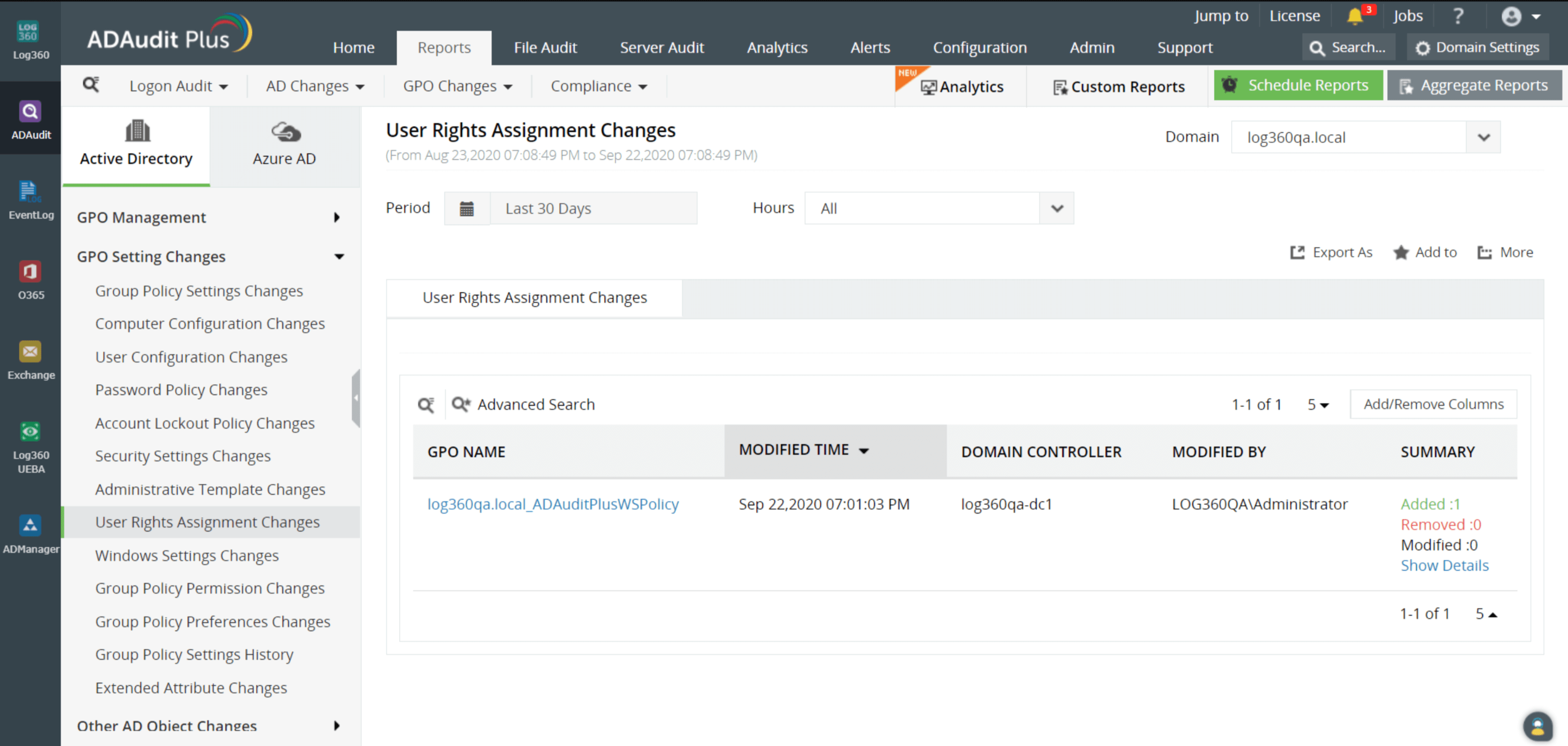Select the Azure AD tab

pos(284,145)
